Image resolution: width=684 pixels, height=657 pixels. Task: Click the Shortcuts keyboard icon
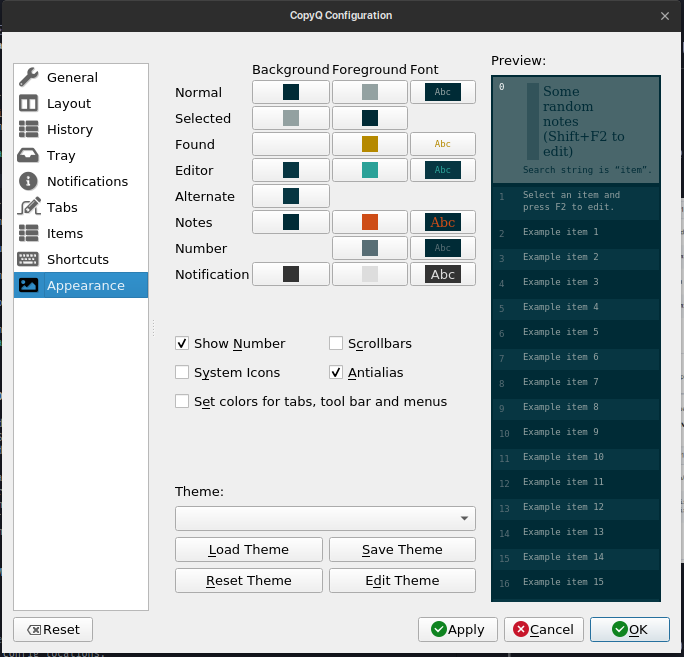[x=28, y=259]
